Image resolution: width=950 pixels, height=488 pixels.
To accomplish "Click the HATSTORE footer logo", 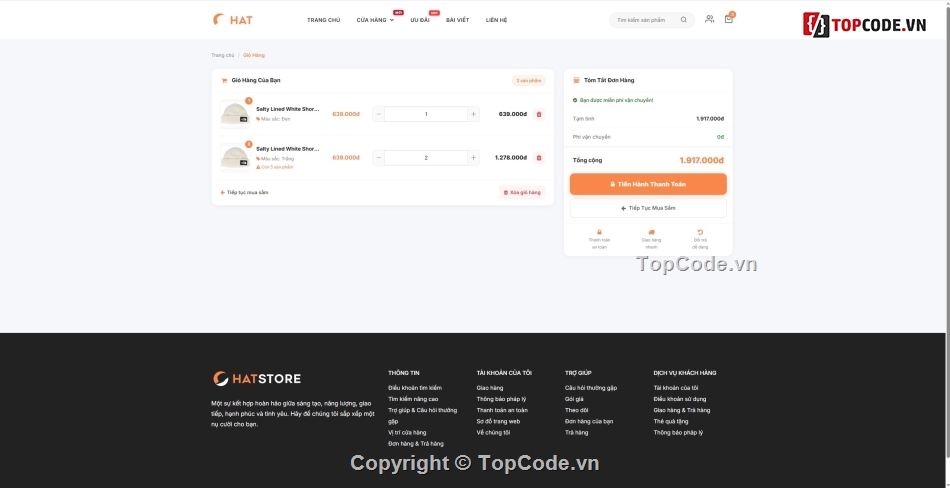I will pyautogui.click(x=257, y=379).
